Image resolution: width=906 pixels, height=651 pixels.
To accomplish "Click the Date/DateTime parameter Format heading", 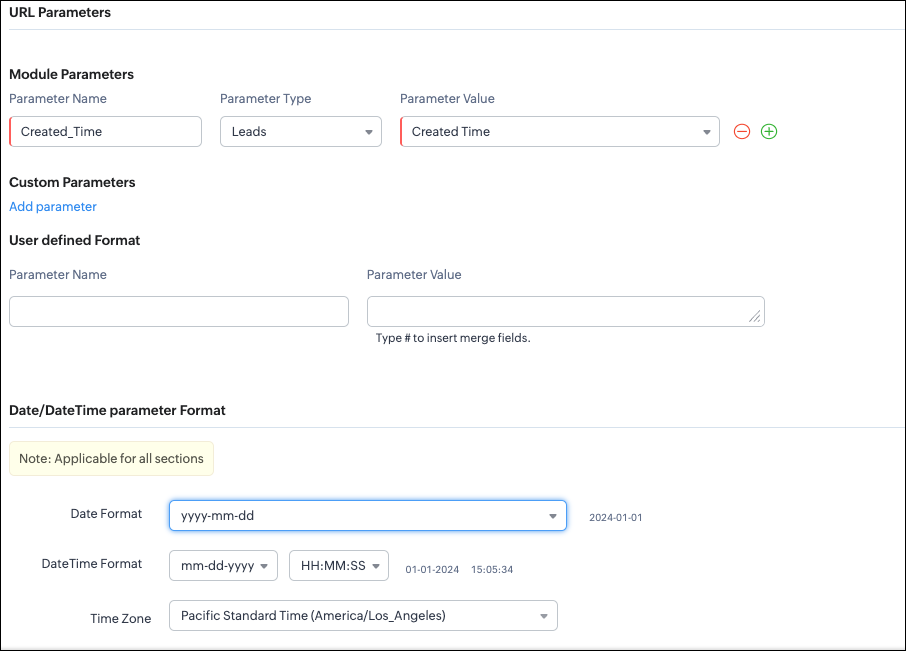I will (117, 410).
